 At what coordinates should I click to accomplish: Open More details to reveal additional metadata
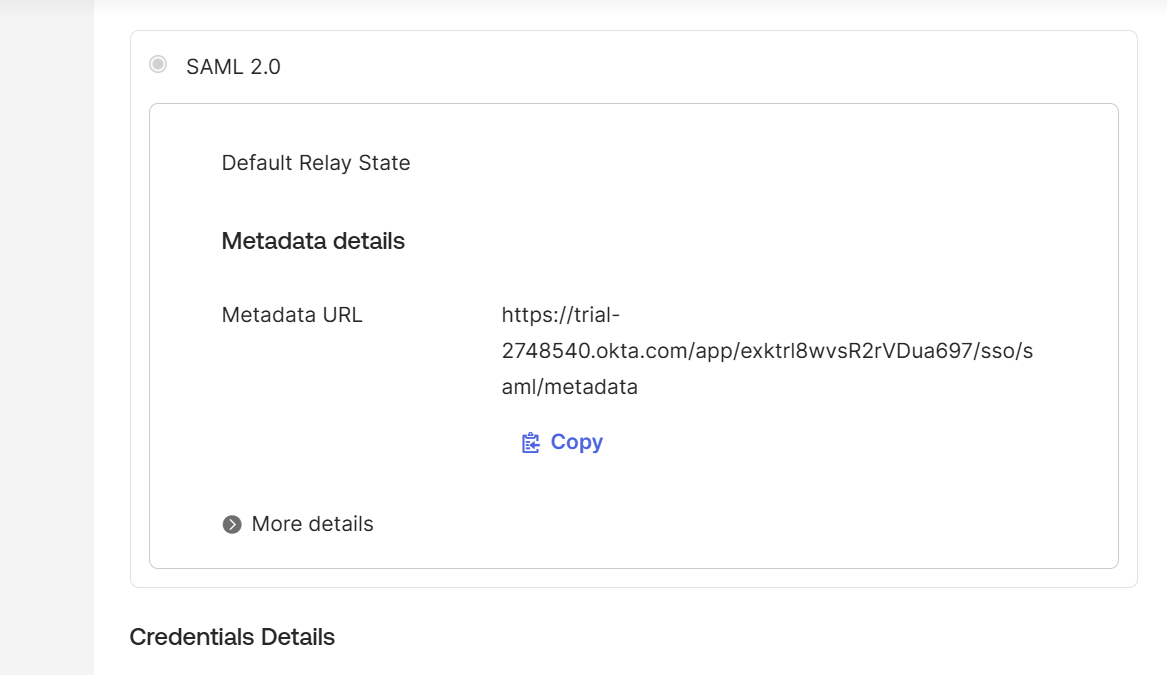311,523
